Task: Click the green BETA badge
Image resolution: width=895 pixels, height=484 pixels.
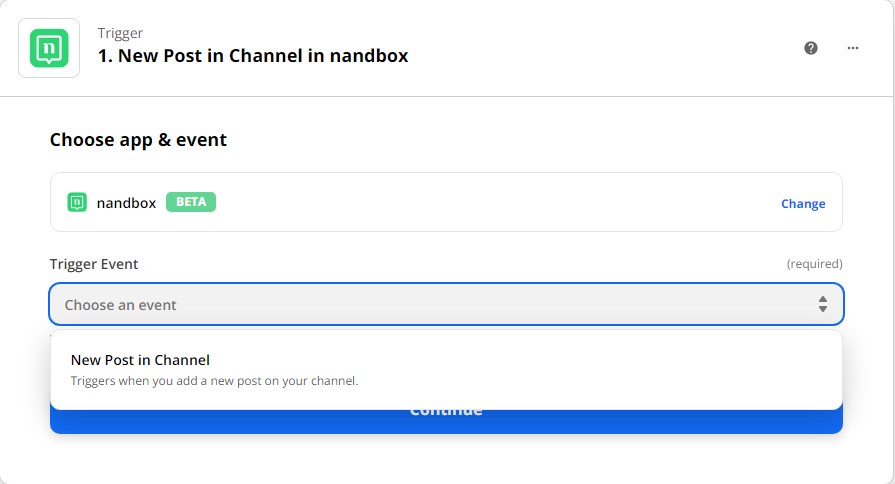Action: tap(191, 202)
